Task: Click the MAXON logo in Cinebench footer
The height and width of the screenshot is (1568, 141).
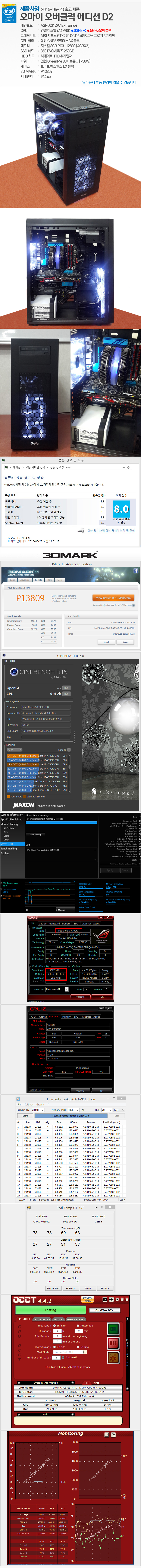Action: coord(23,805)
